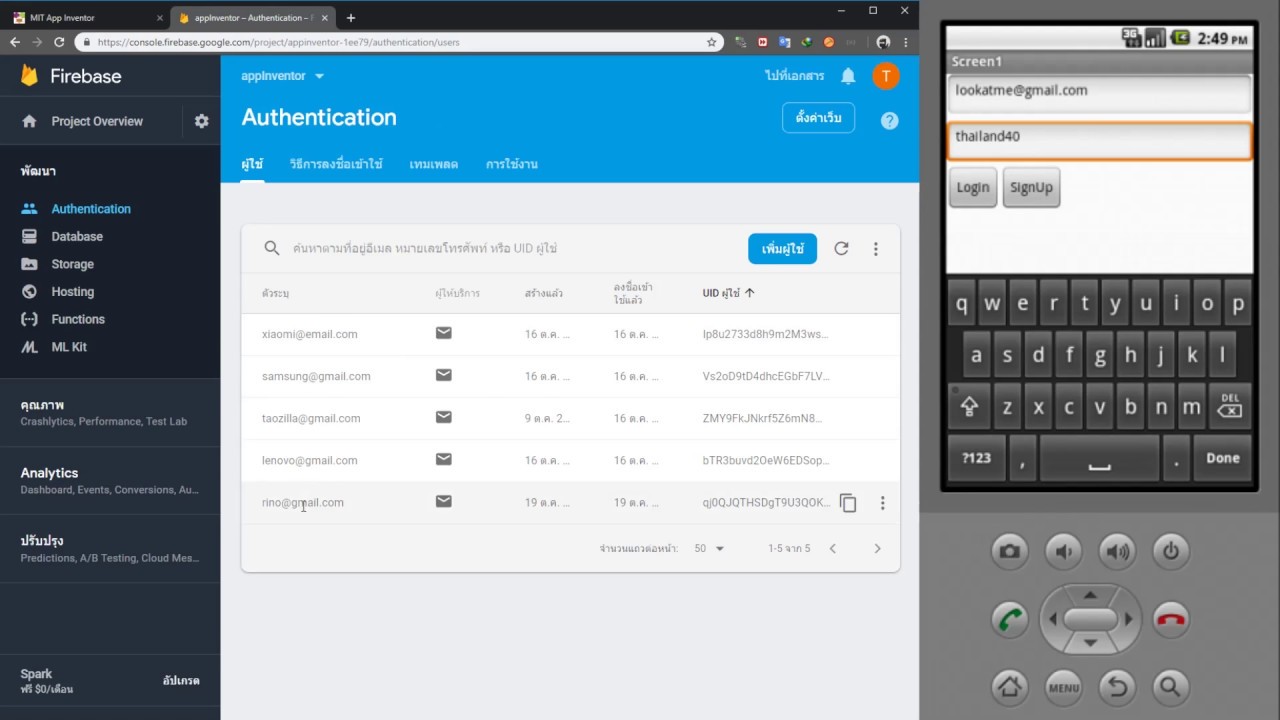Reload the browser page
The image size is (1280, 720).
click(x=59, y=42)
